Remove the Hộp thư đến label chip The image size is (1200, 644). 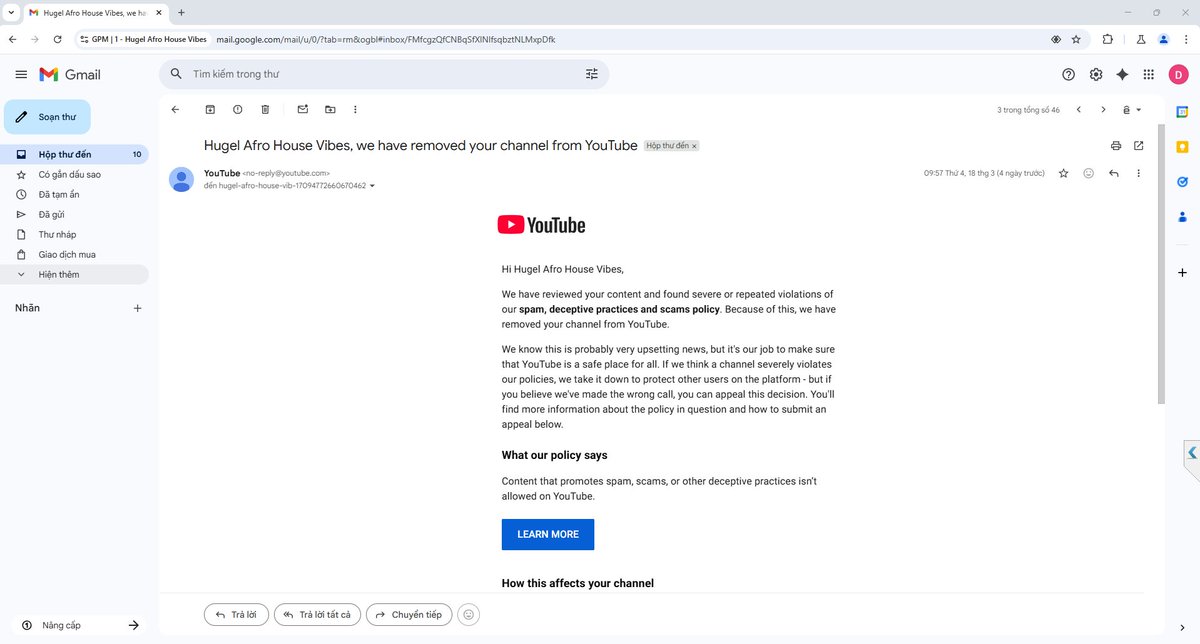(x=695, y=146)
